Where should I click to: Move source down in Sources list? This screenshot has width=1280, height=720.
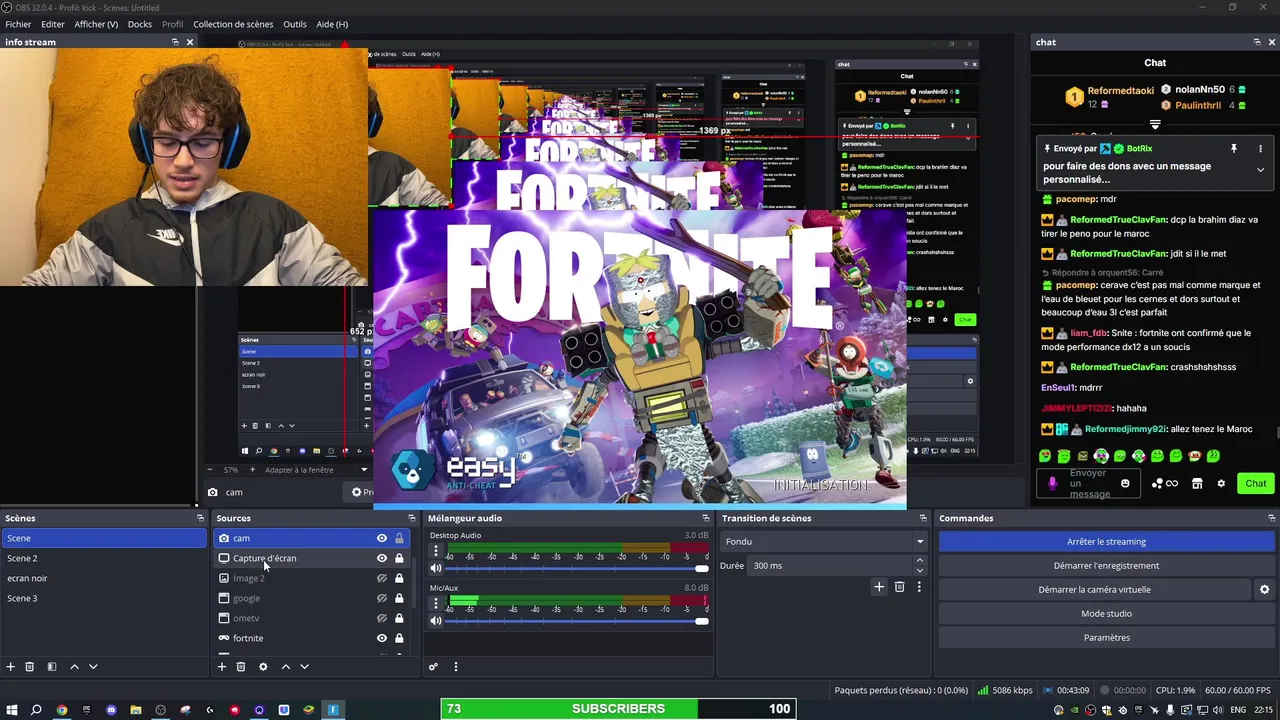(304, 667)
